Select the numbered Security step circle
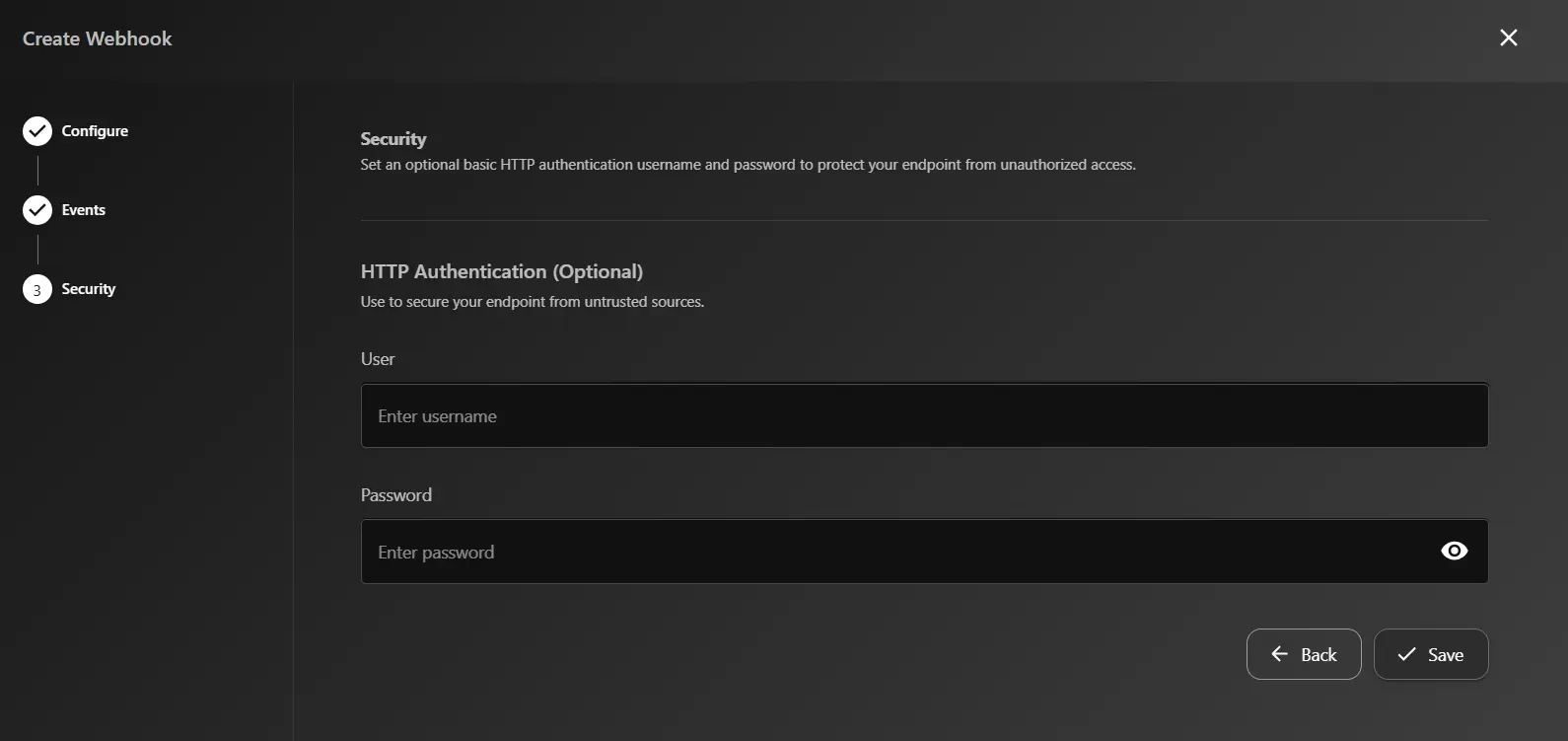 coord(36,288)
